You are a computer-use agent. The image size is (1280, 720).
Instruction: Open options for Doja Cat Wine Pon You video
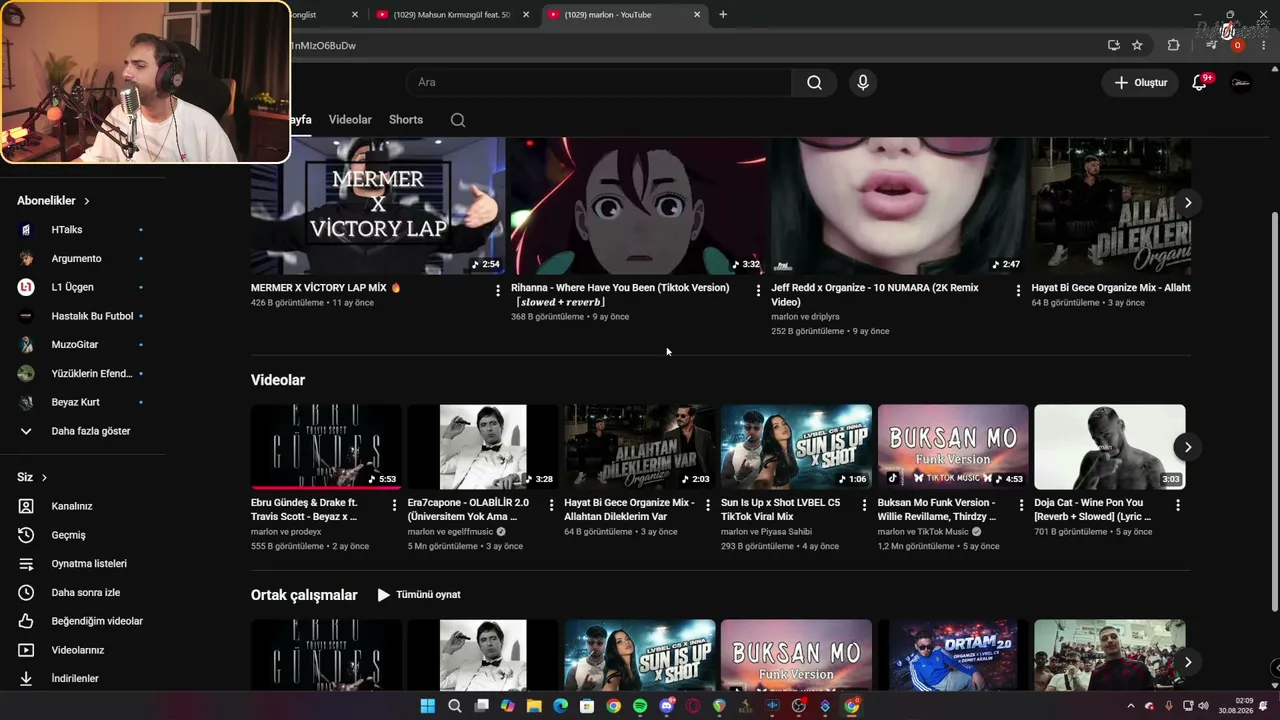tap(1178, 505)
